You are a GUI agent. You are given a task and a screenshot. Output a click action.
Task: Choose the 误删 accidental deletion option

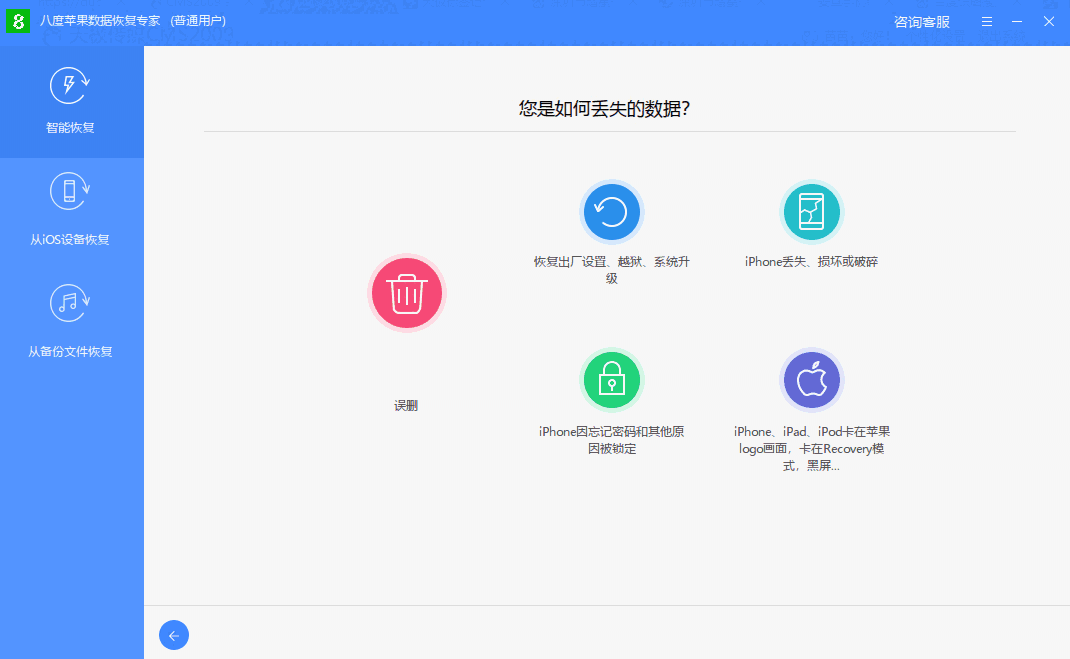407,404
